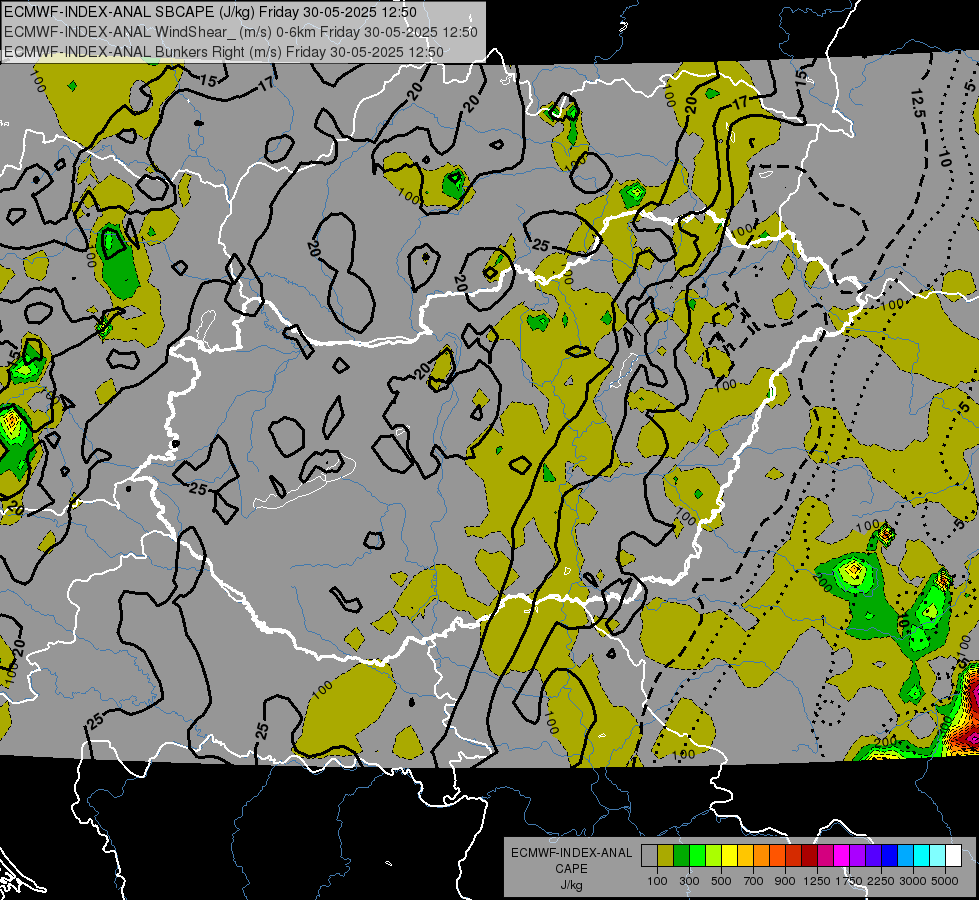Viewport: 979px width, 900px height.
Task: Click the red legend swatch after 900
Action: pos(794,856)
